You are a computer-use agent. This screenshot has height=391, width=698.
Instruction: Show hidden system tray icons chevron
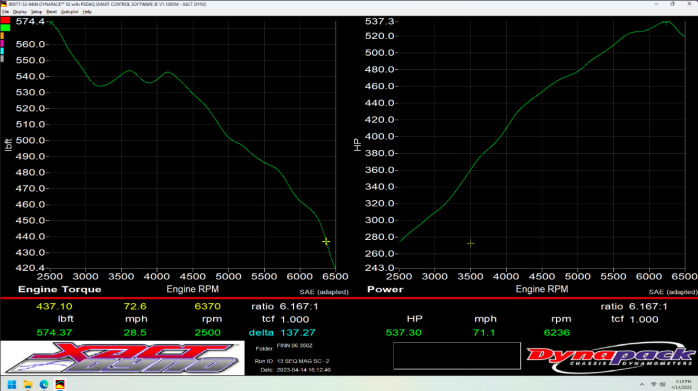pyautogui.click(x=642, y=384)
